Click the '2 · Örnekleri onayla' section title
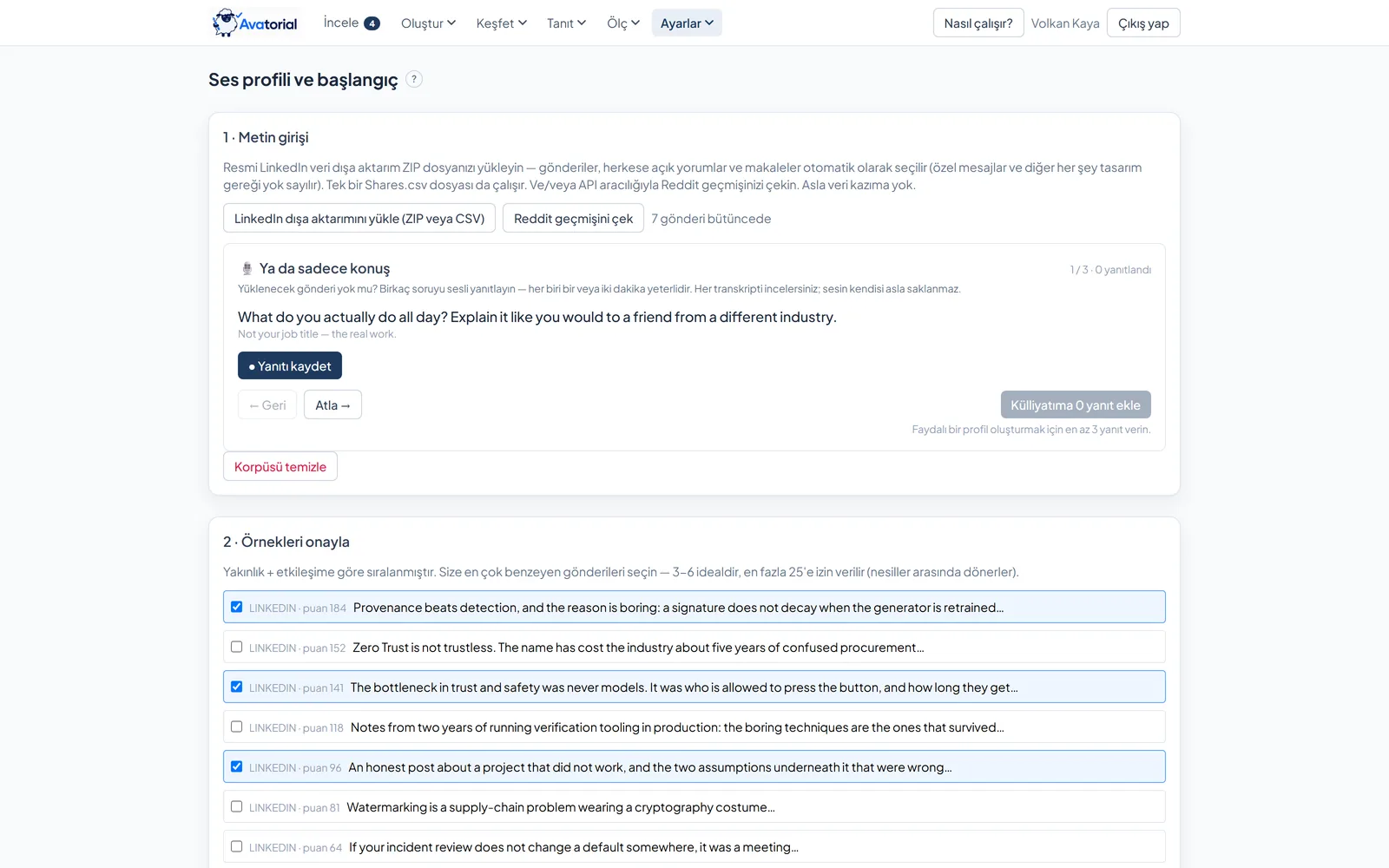The width and height of the screenshot is (1389, 868). pyautogui.click(x=286, y=542)
